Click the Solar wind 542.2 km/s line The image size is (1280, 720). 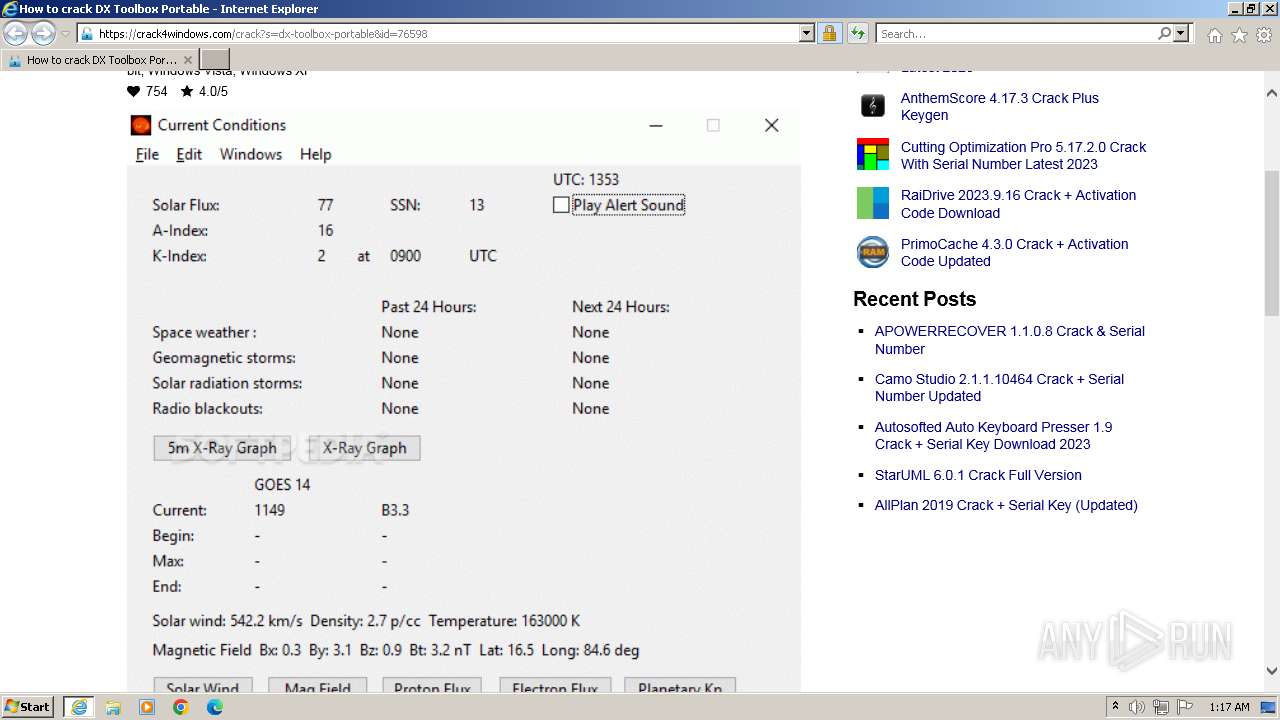tap(366, 621)
